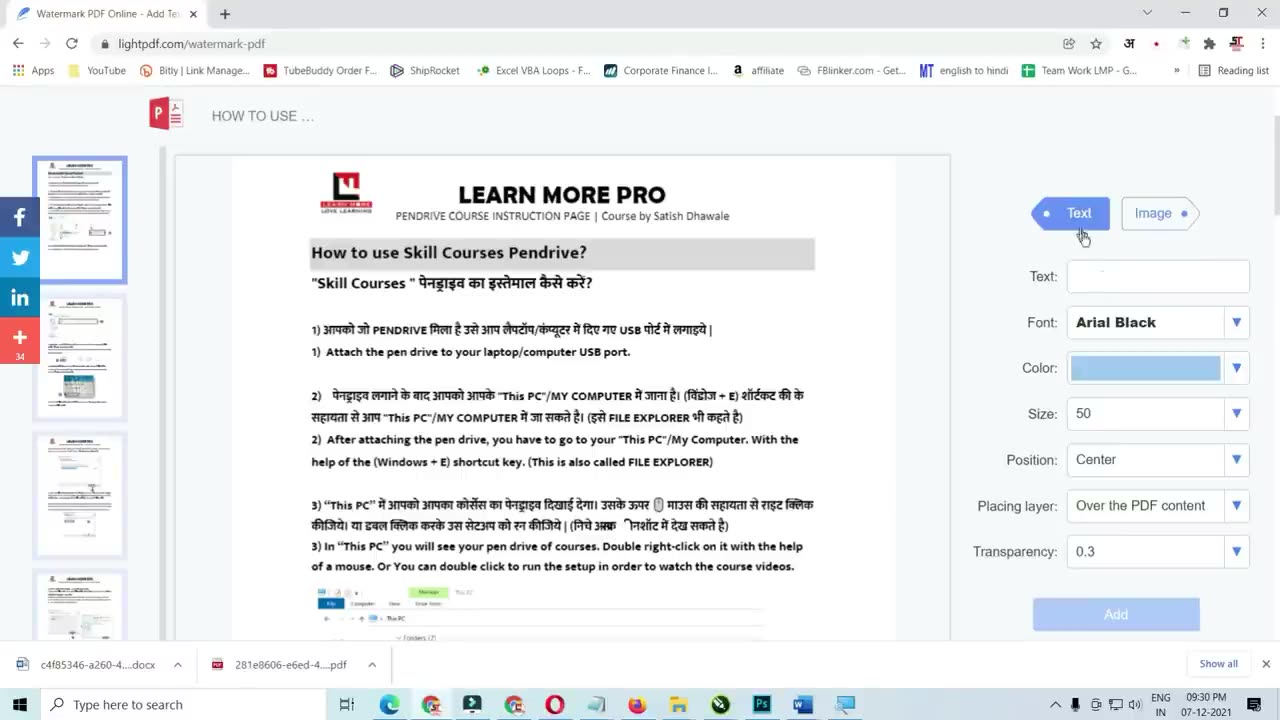
Task: Click the Facebook share icon
Action: (x=20, y=217)
